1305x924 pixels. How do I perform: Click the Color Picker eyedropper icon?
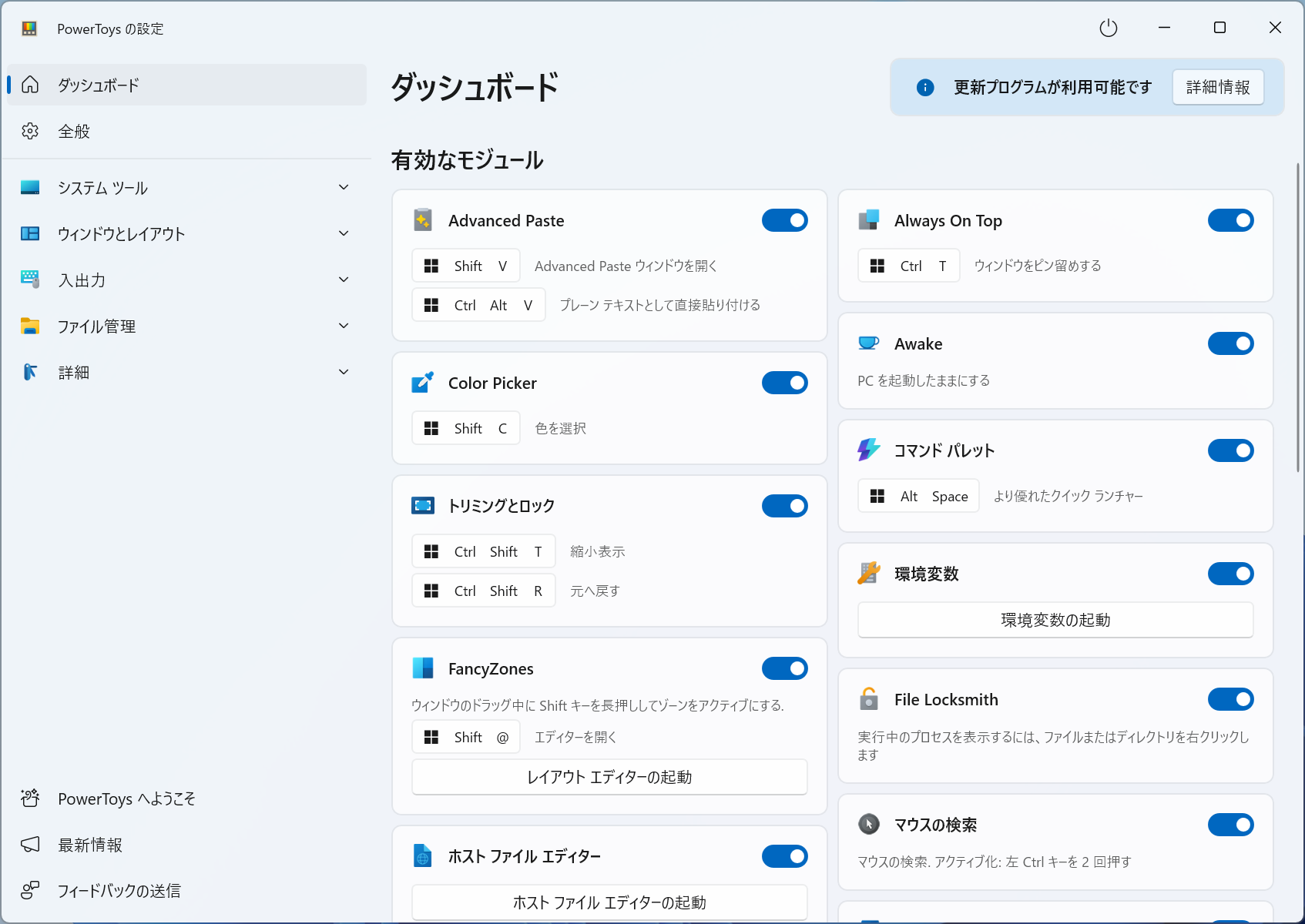[x=422, y=383]
